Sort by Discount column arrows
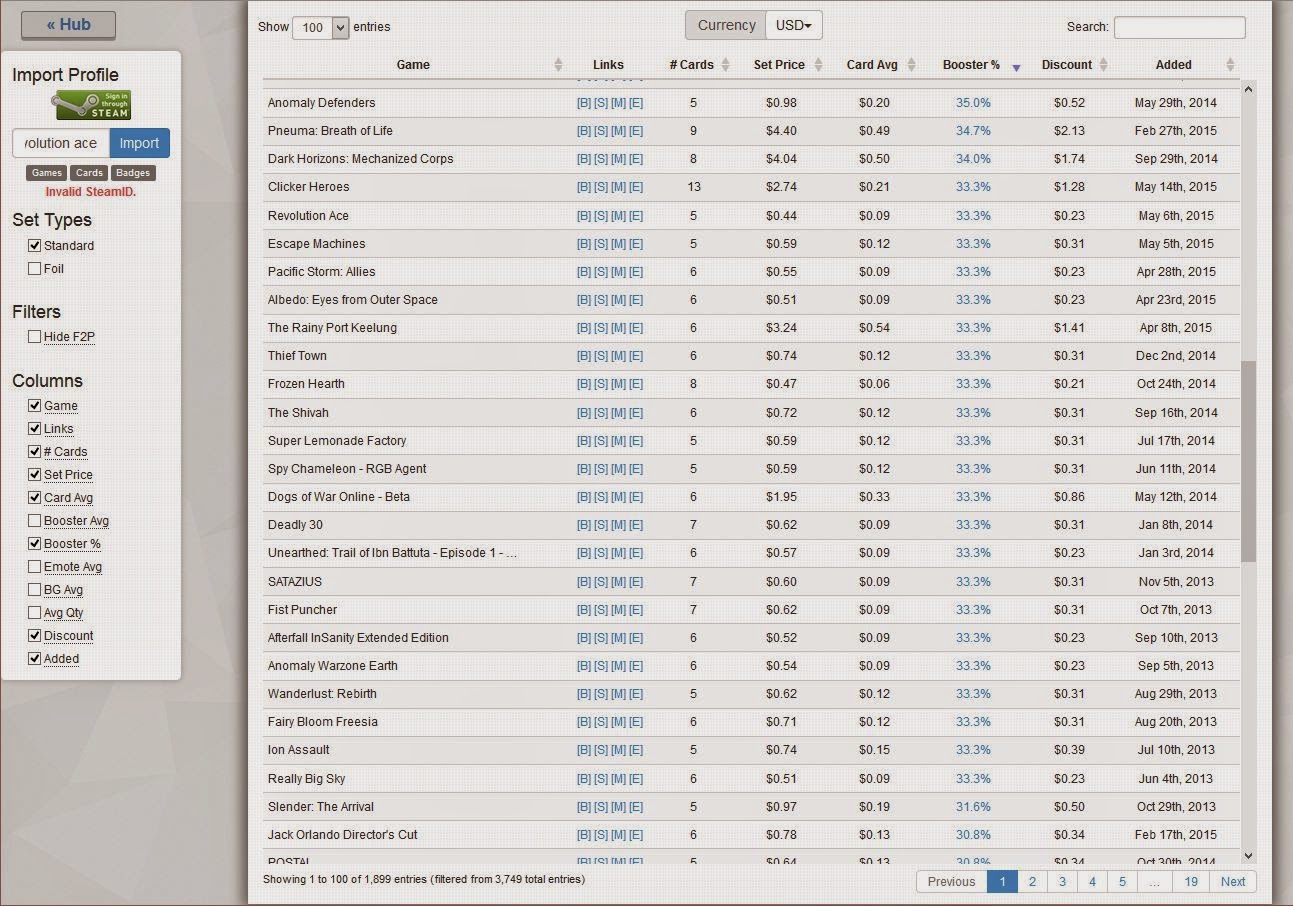This screenshot has width=1293, height=906. coord(1103,65)
